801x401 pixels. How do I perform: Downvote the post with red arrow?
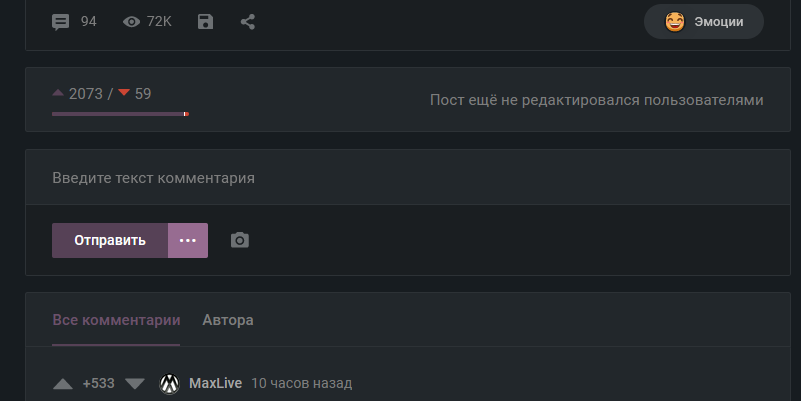pyautogui.click(x=124, y=94)
